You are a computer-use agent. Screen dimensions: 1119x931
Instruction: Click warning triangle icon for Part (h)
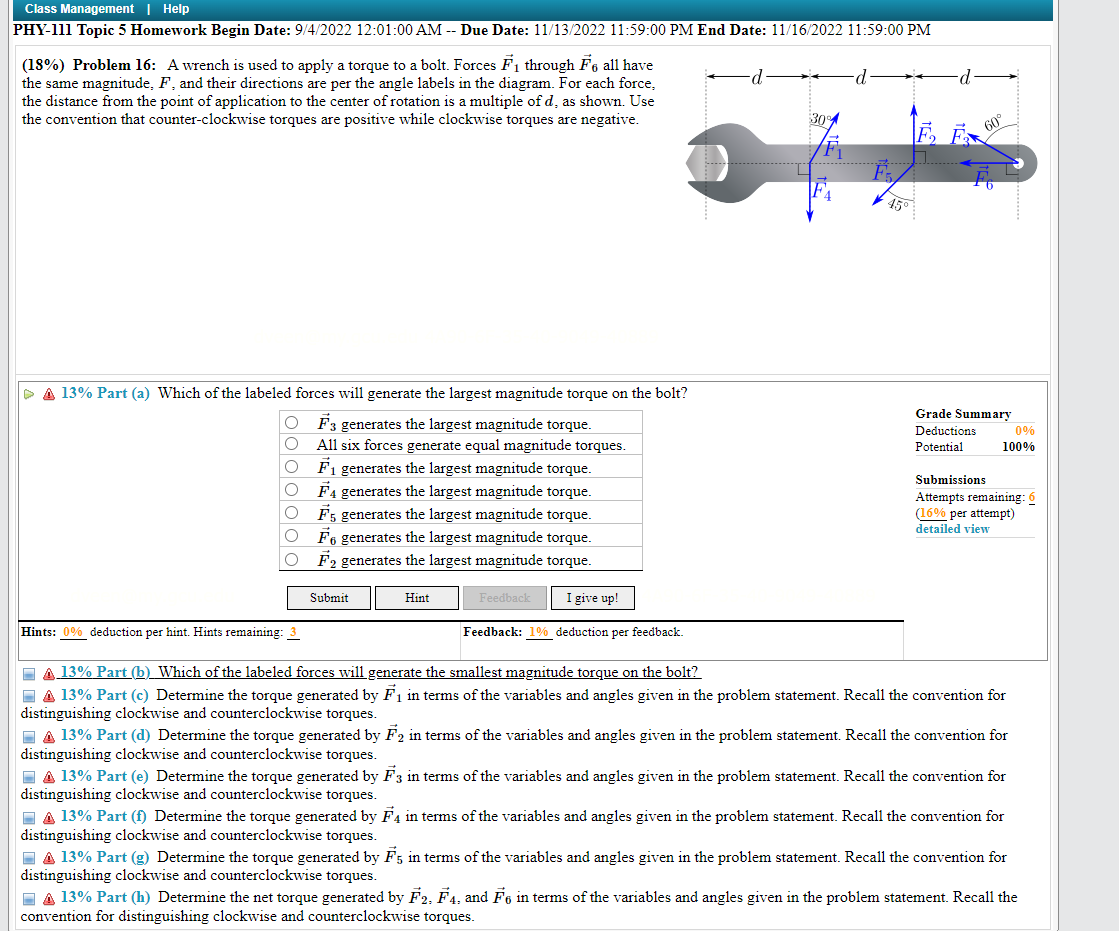tap(49, 898)
